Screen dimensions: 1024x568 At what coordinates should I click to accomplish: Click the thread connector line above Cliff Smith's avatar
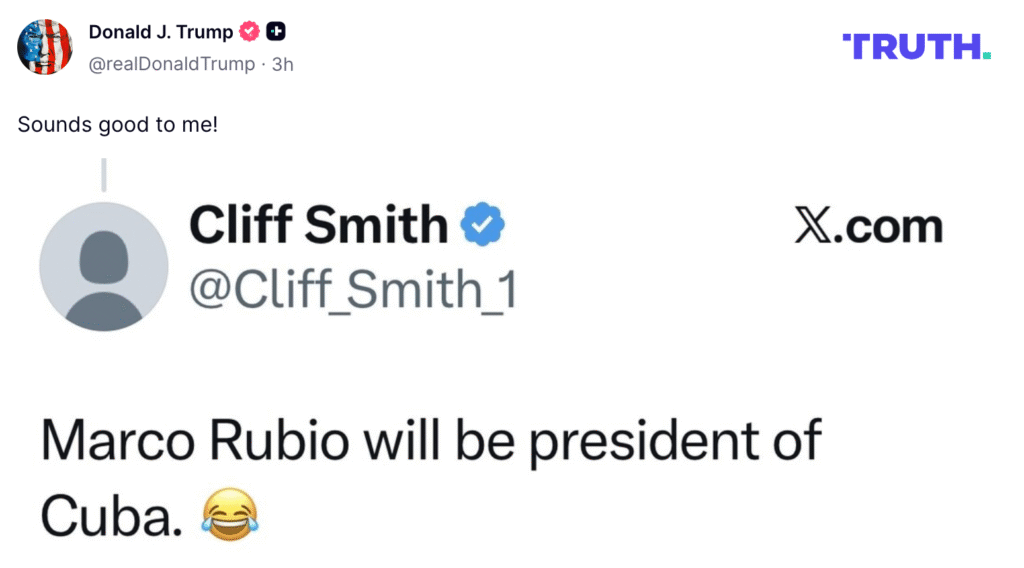click(104, 175)
